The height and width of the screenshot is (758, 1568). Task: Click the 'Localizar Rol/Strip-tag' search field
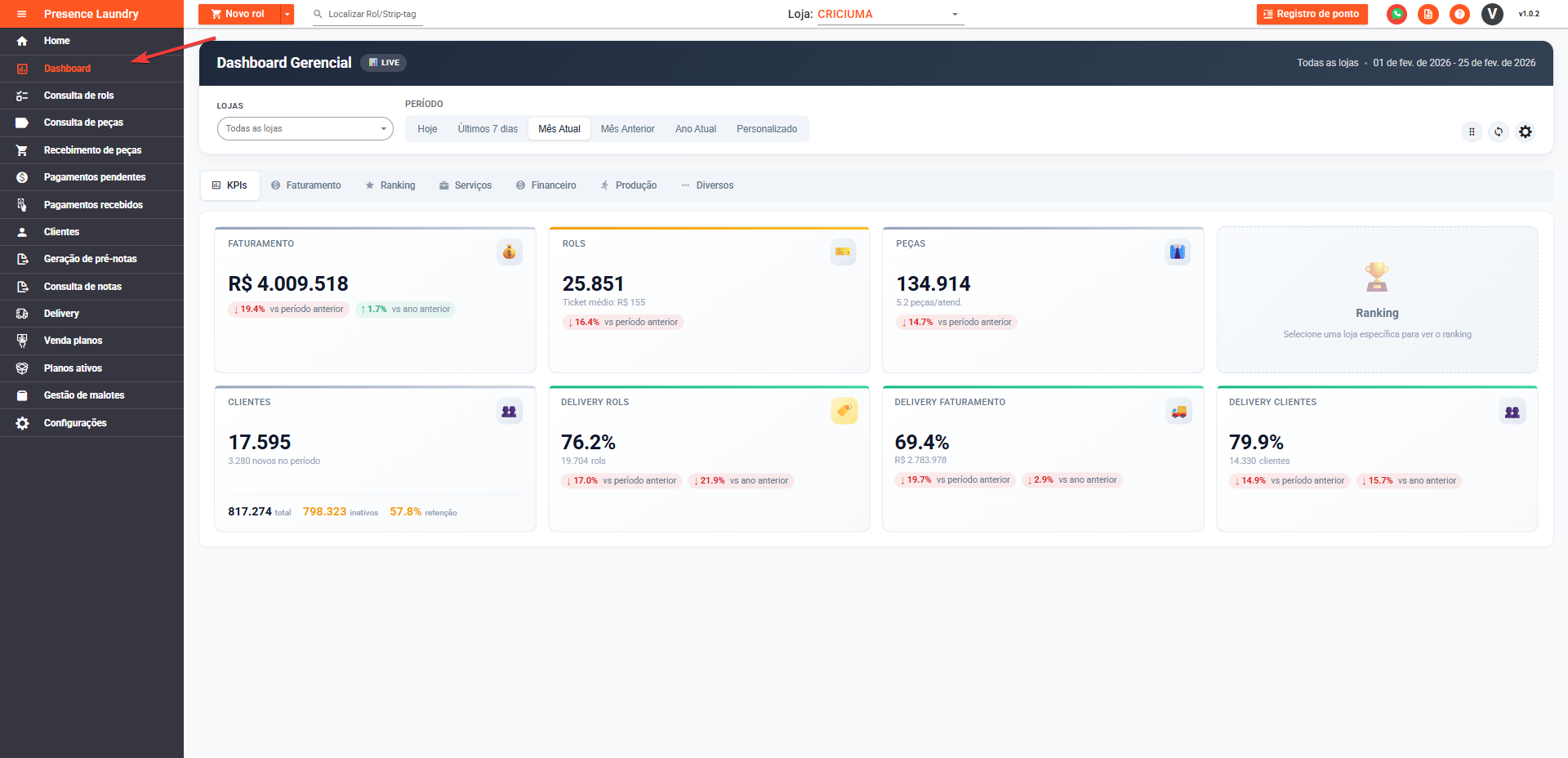[x=372, y=14]
